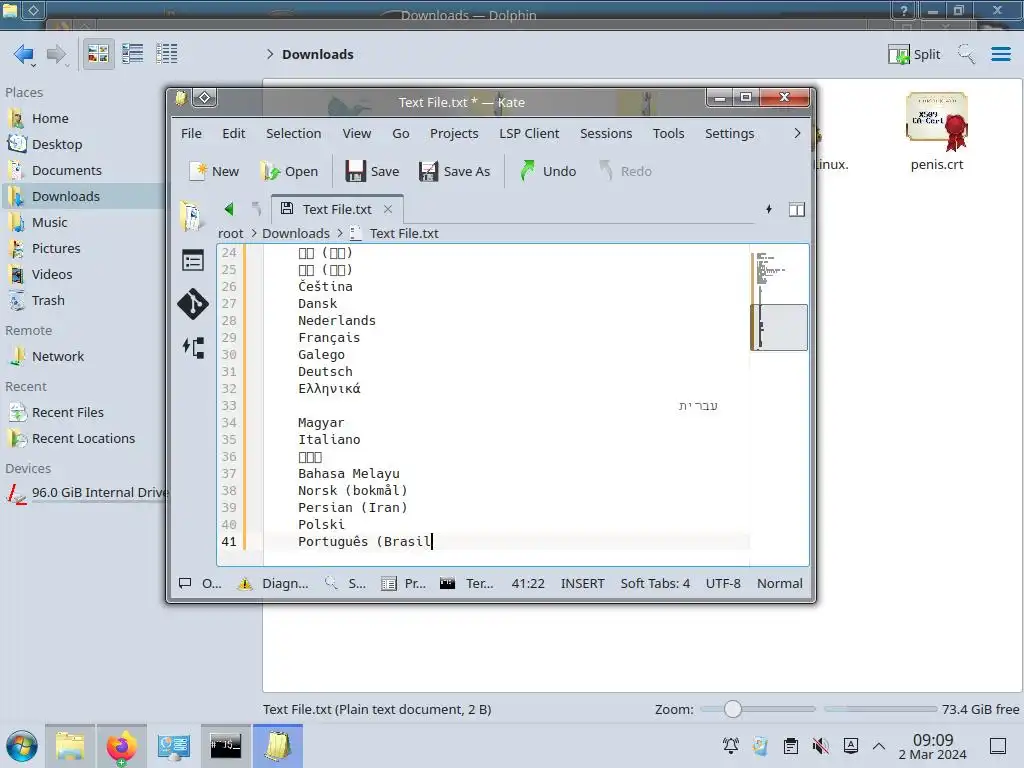Open the View menu in Kate
The width and height of the screenshot is (1024, 768).
point(357,133)
